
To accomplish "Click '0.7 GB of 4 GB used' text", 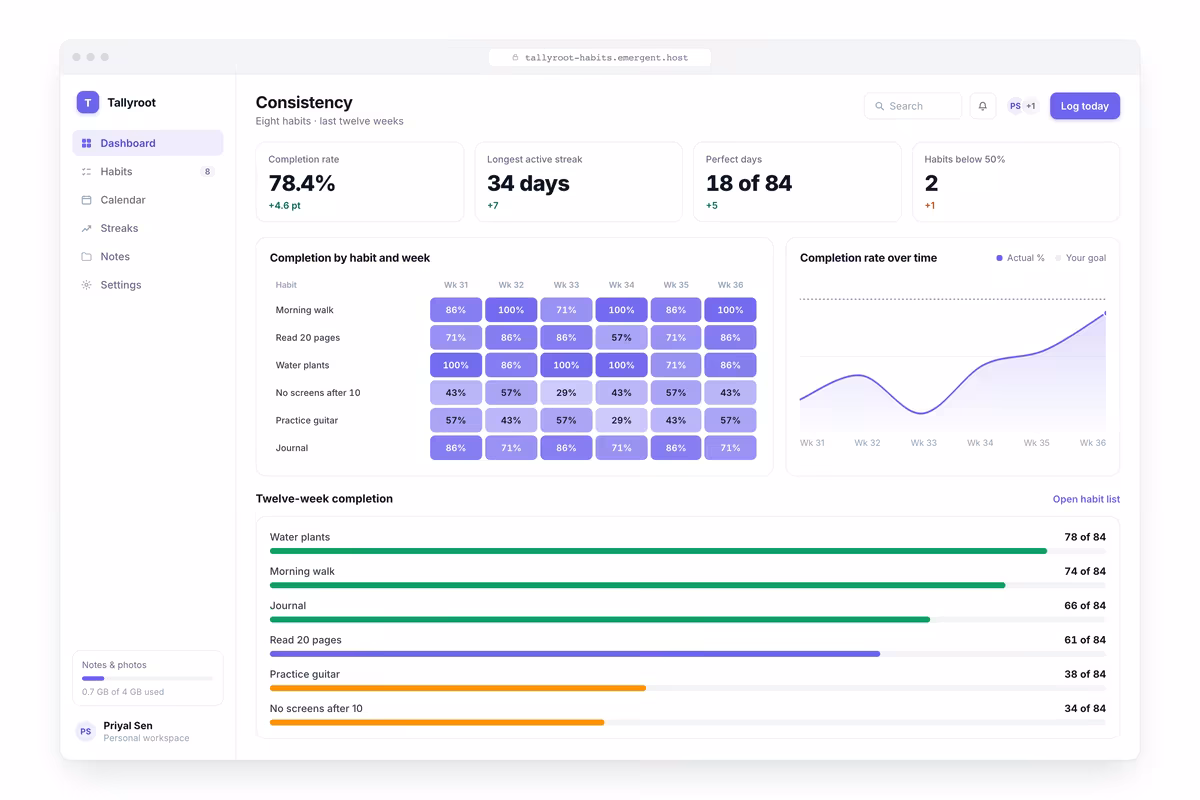I will 123,692.
